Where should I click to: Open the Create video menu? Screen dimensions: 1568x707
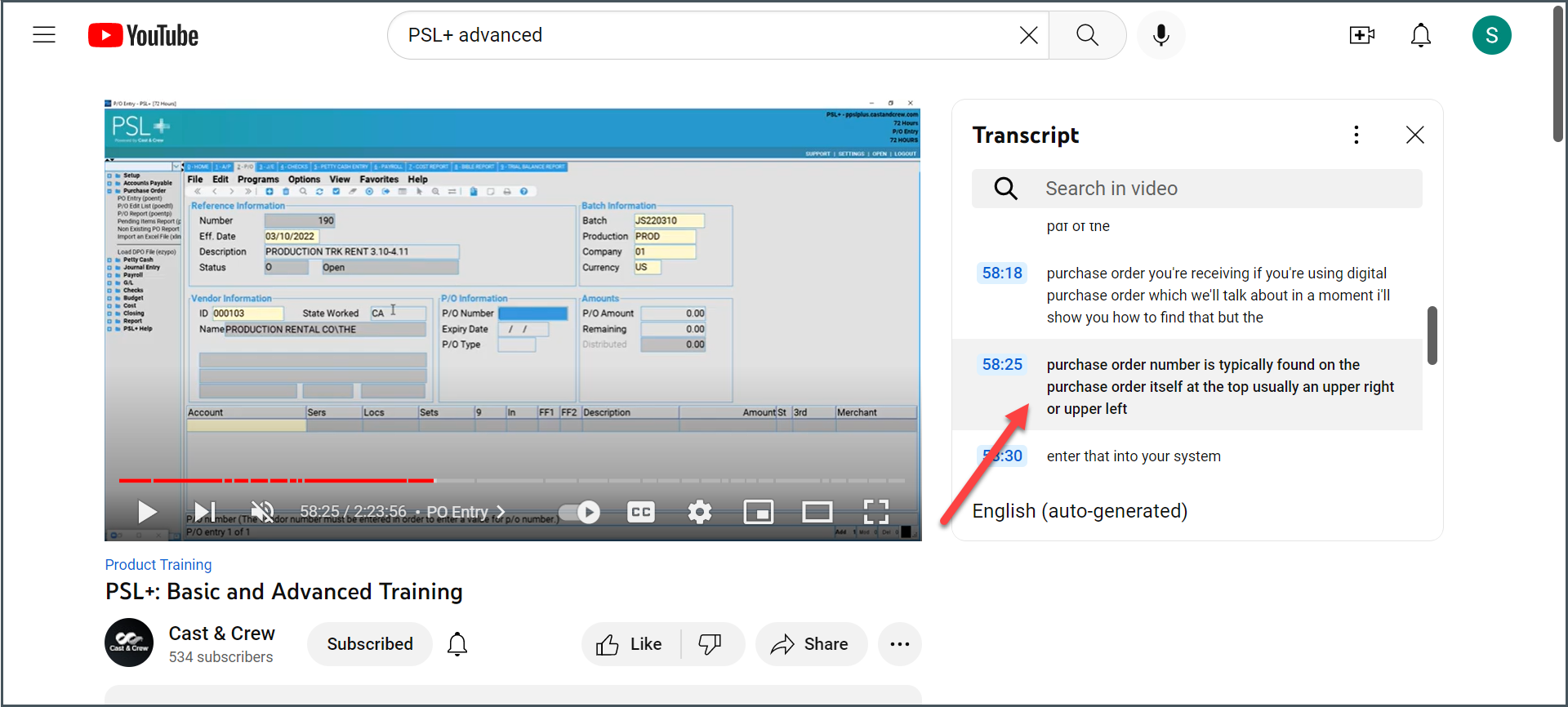[x=1361, y=35]
